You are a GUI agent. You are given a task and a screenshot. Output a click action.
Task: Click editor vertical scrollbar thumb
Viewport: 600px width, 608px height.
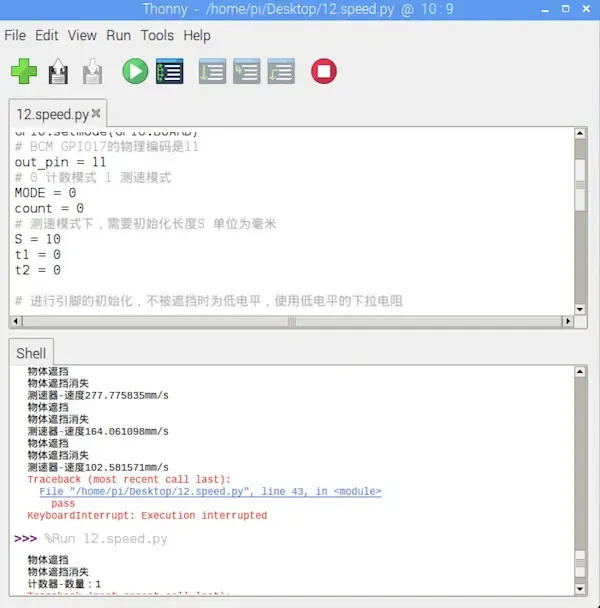pos(580,185)
